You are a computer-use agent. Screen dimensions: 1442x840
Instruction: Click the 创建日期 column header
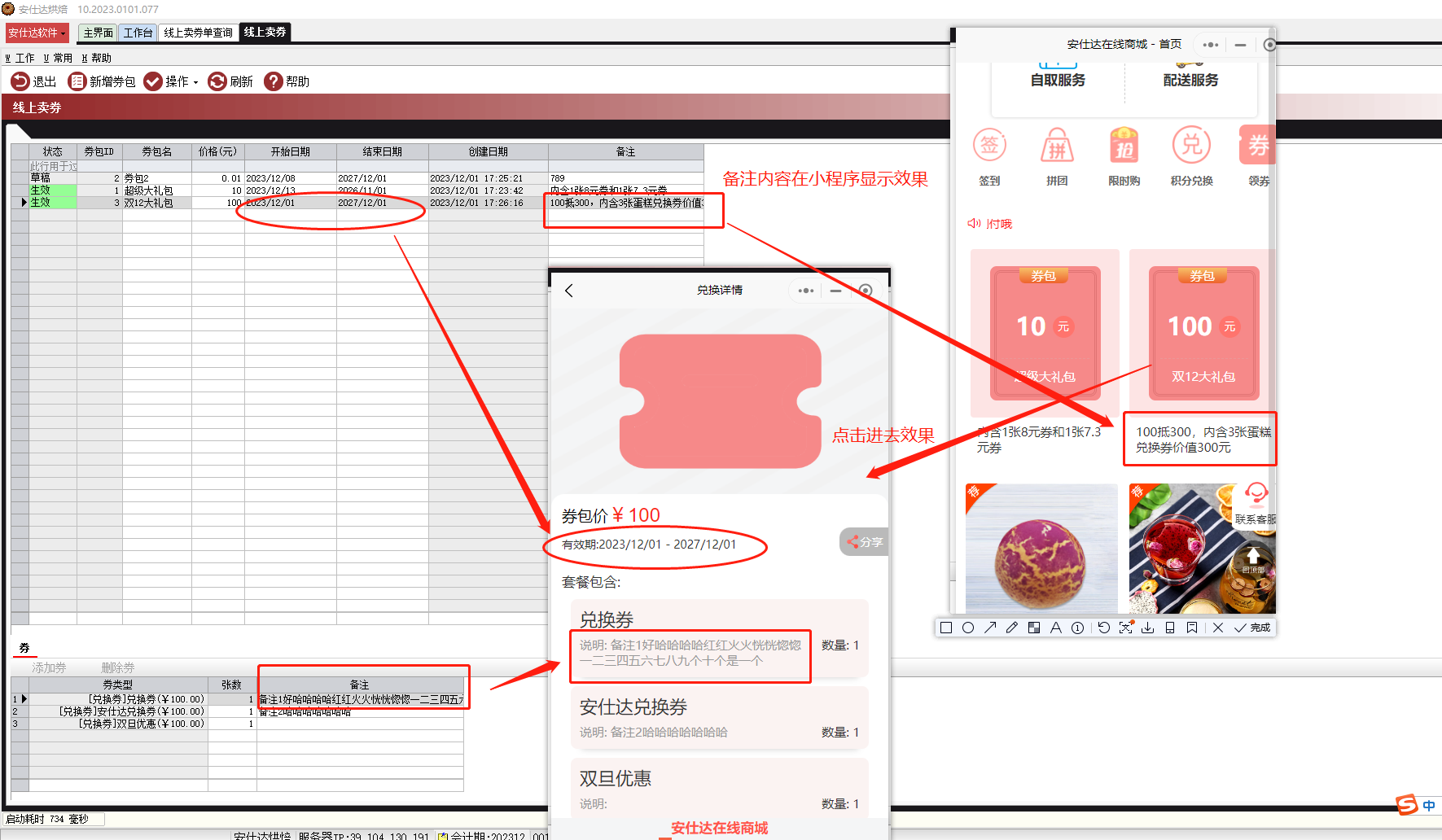(489, 151)
